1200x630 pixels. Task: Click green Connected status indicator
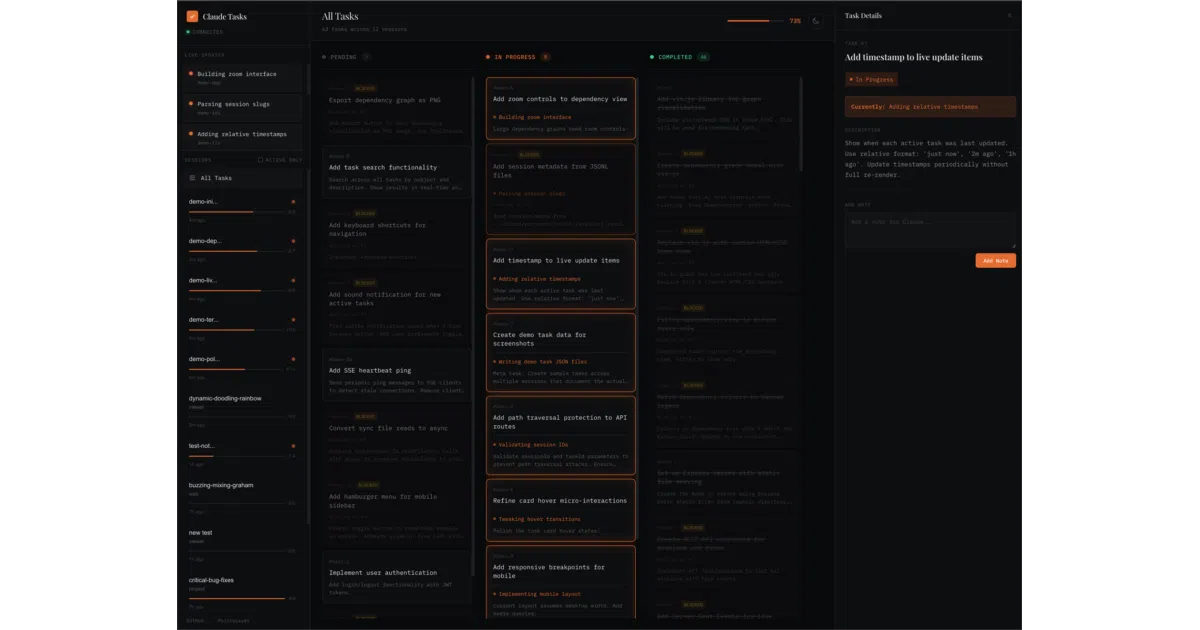tap(205, 32)
